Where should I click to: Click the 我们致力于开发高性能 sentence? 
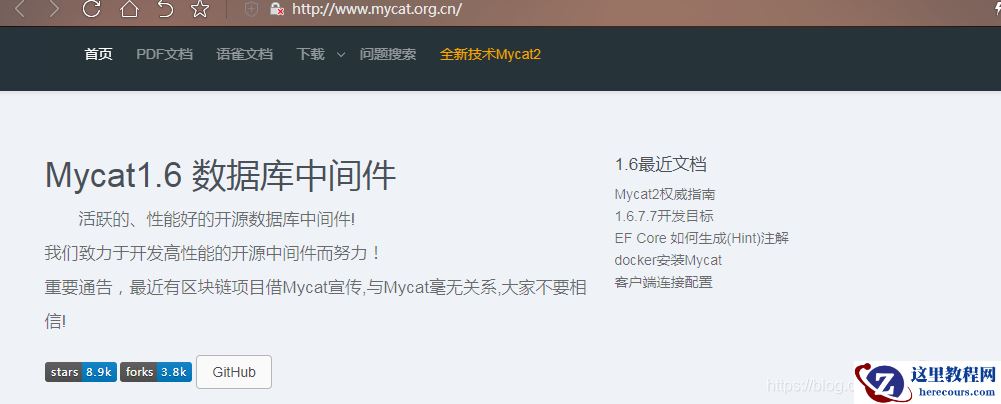[213, 253]
